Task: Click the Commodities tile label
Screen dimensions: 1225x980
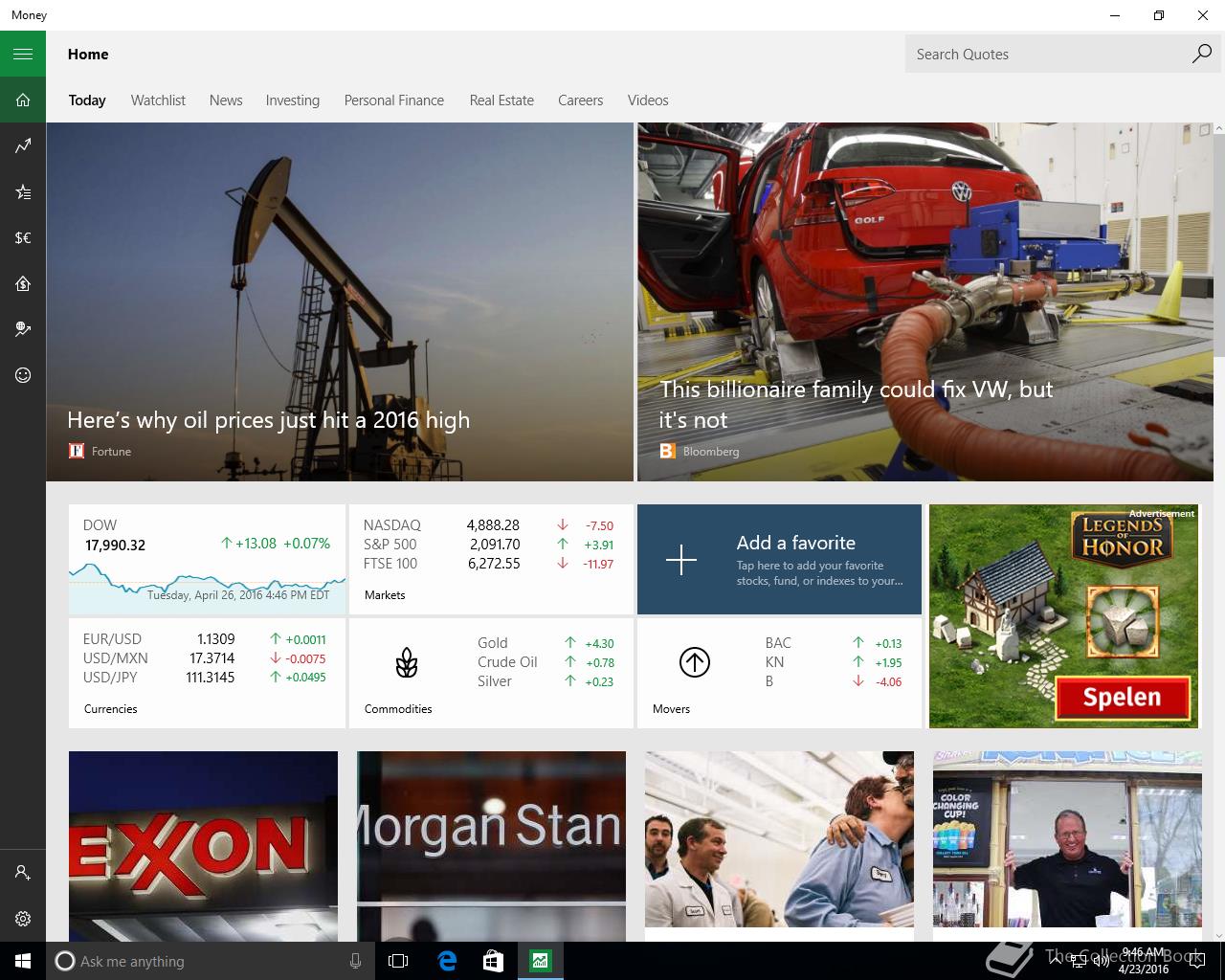Action: 398,709
